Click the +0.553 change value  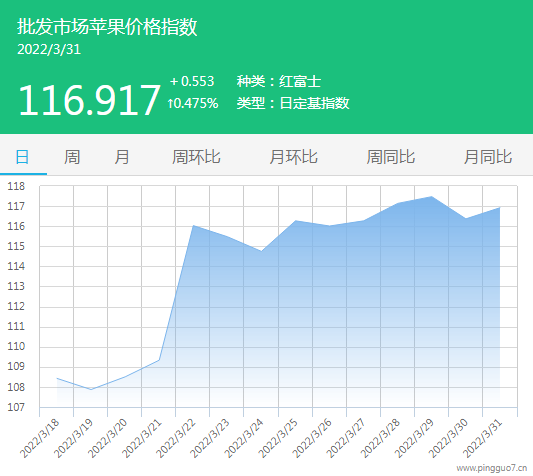point(192,81)
